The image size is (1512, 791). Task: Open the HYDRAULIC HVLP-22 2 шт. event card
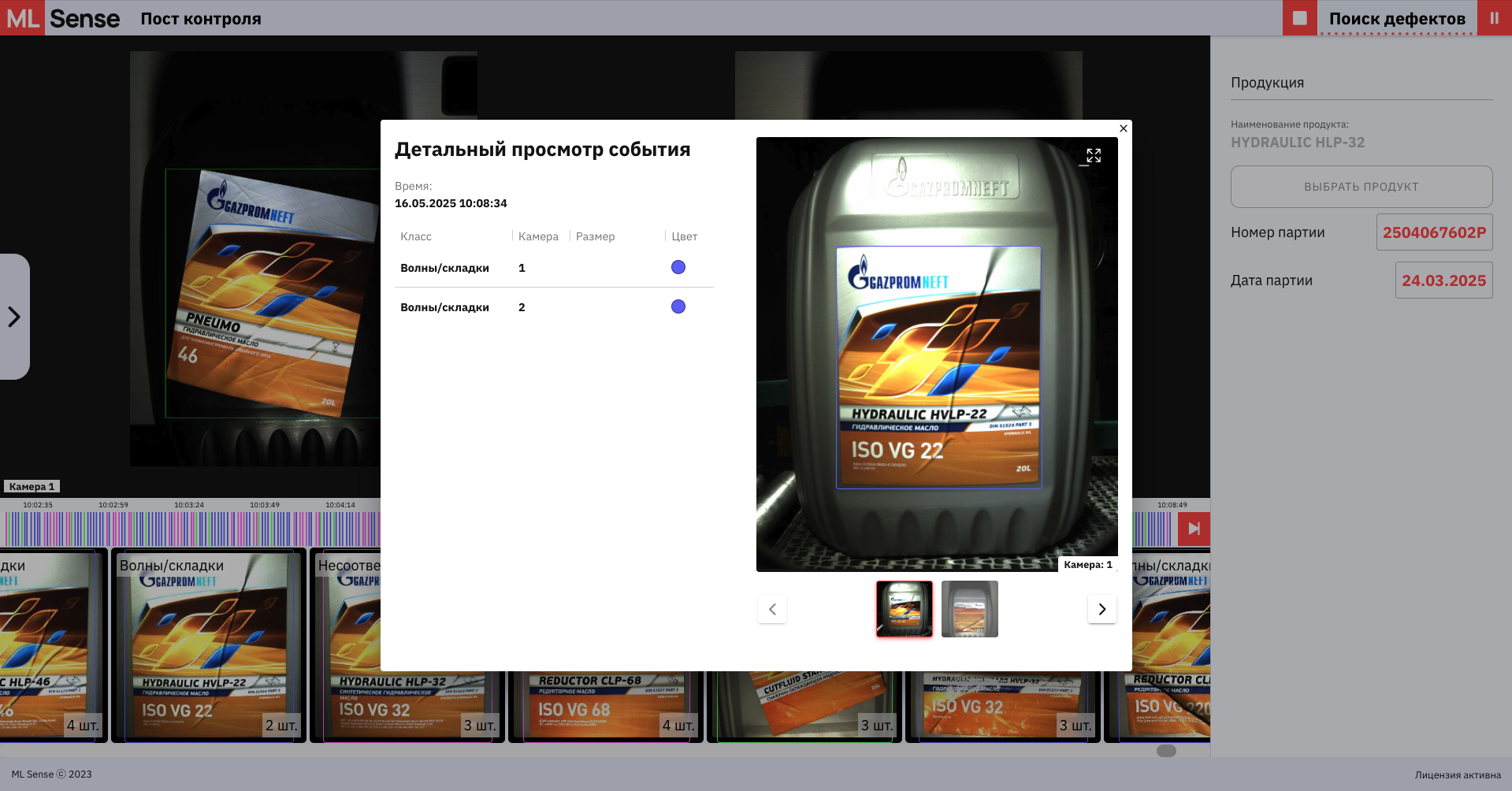(x=209, y=645)
